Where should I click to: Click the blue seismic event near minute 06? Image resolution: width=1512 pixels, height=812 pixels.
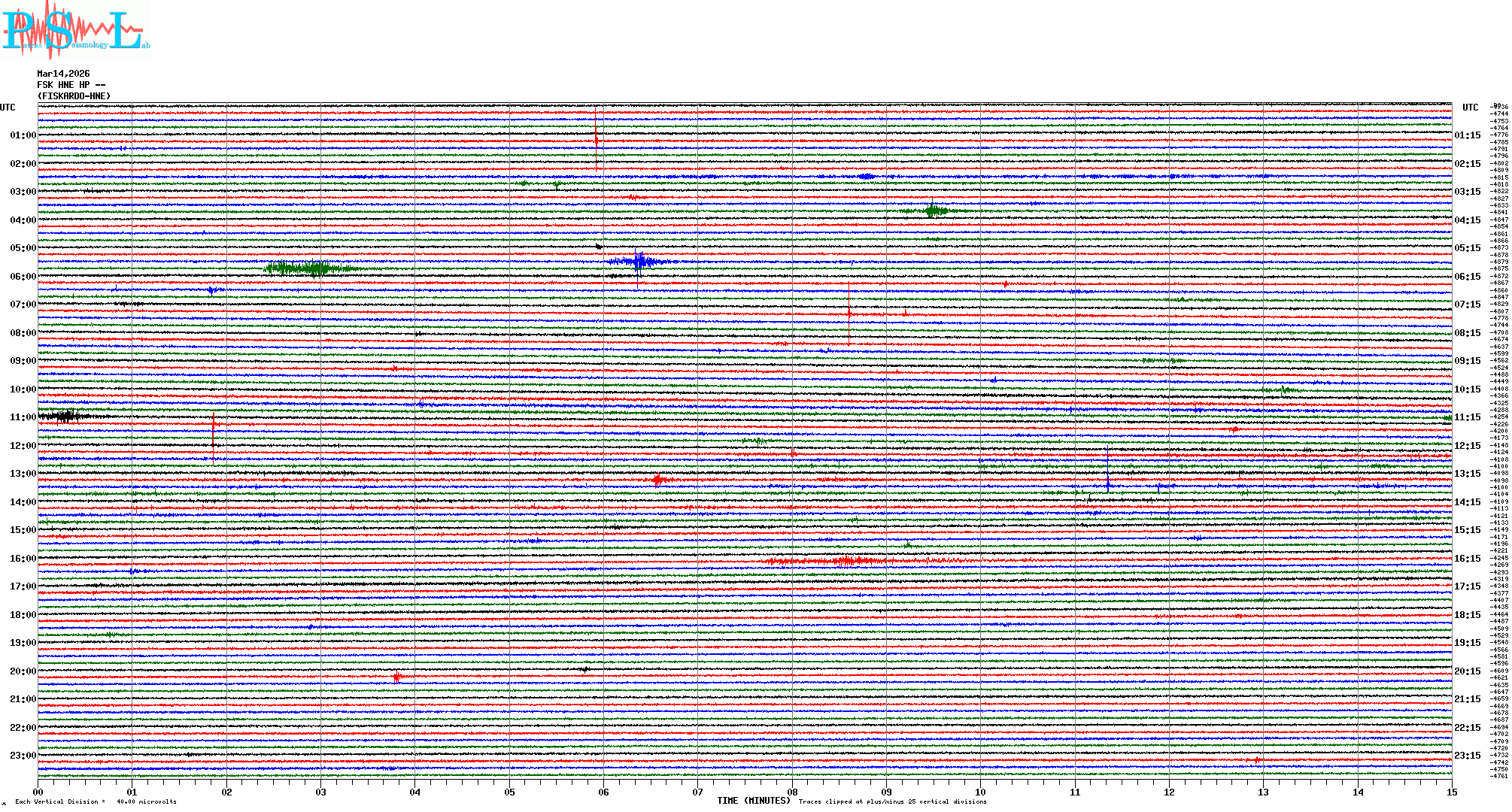[639, 262]
